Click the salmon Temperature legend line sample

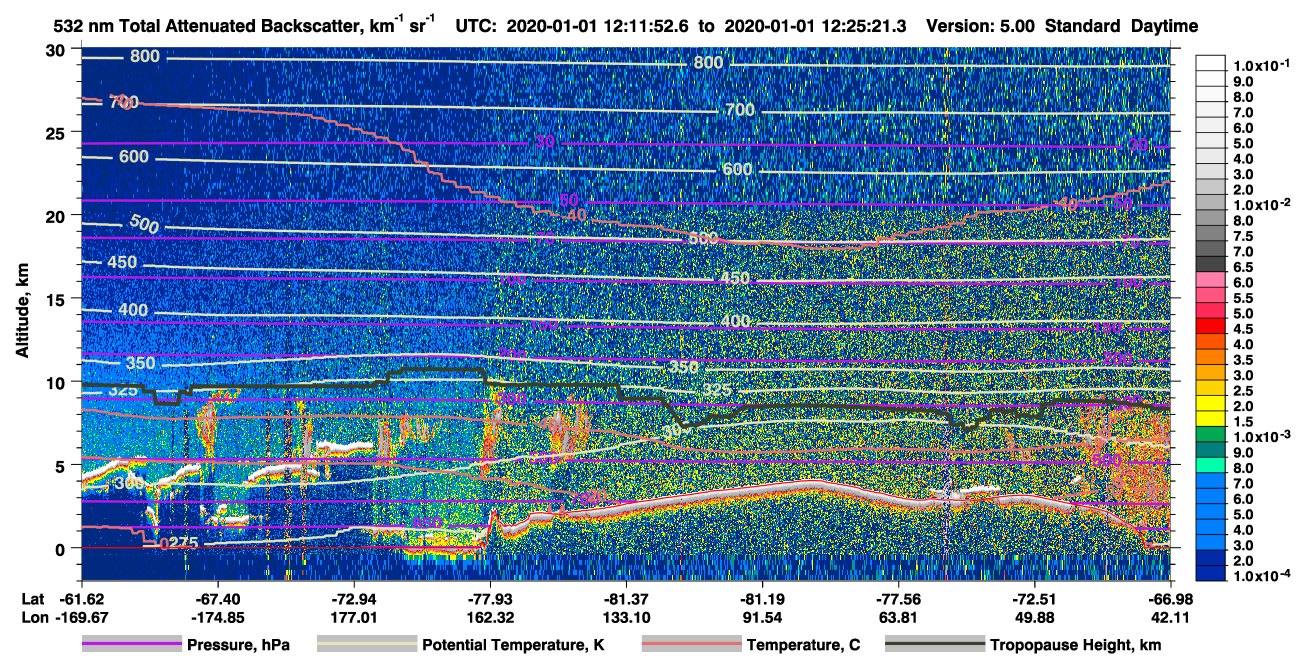coord(690,645)
